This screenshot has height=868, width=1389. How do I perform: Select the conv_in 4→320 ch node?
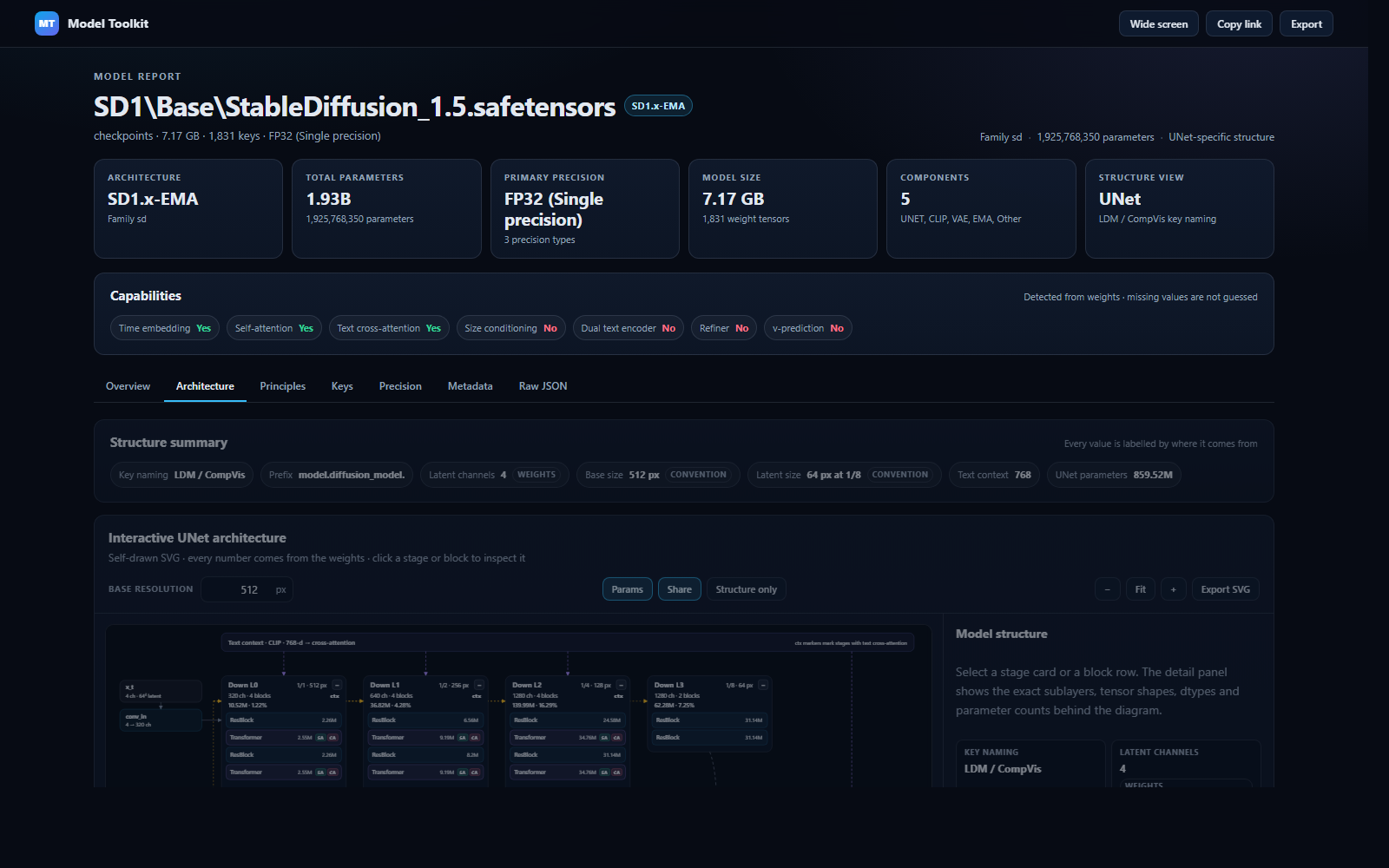coord(161,720)
